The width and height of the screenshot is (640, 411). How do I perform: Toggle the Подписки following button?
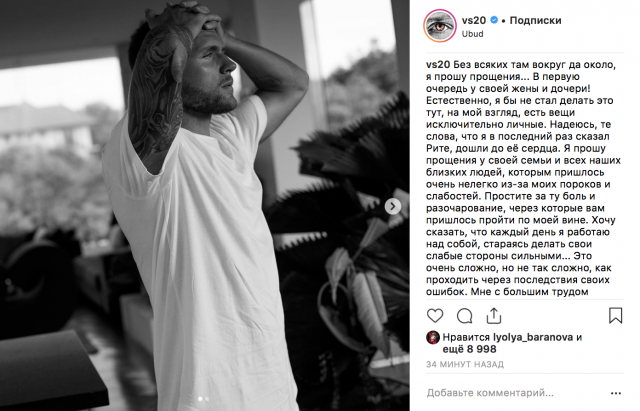tap(535, 20)
